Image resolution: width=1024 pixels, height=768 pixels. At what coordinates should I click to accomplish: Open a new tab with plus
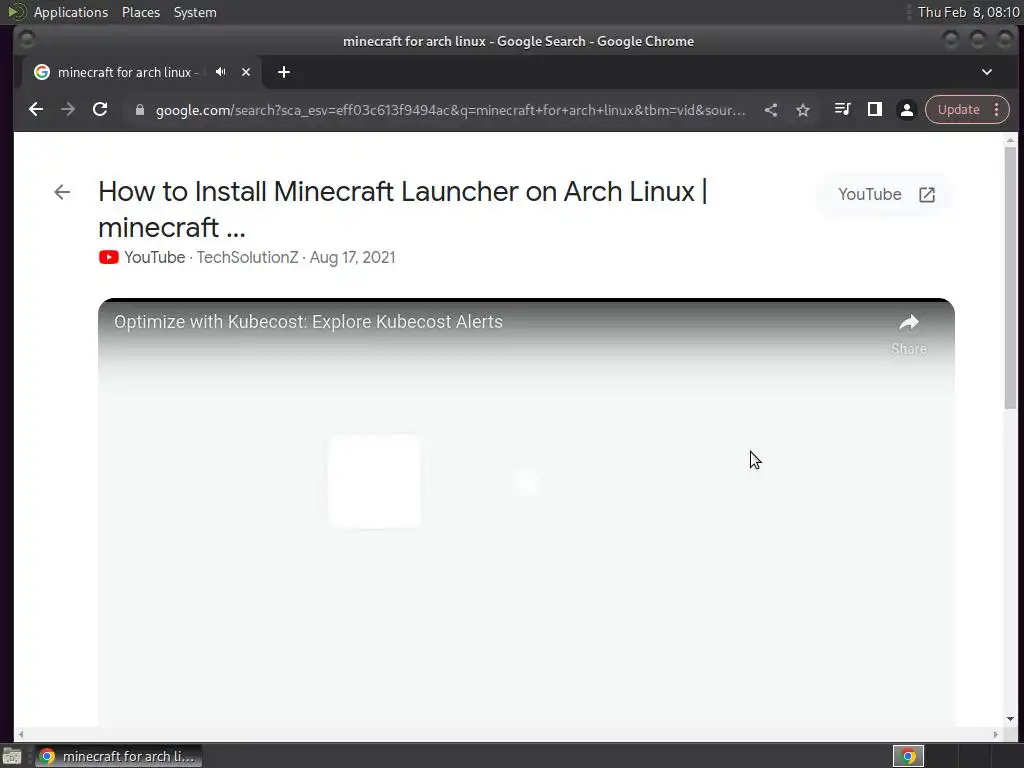[283, 72]
